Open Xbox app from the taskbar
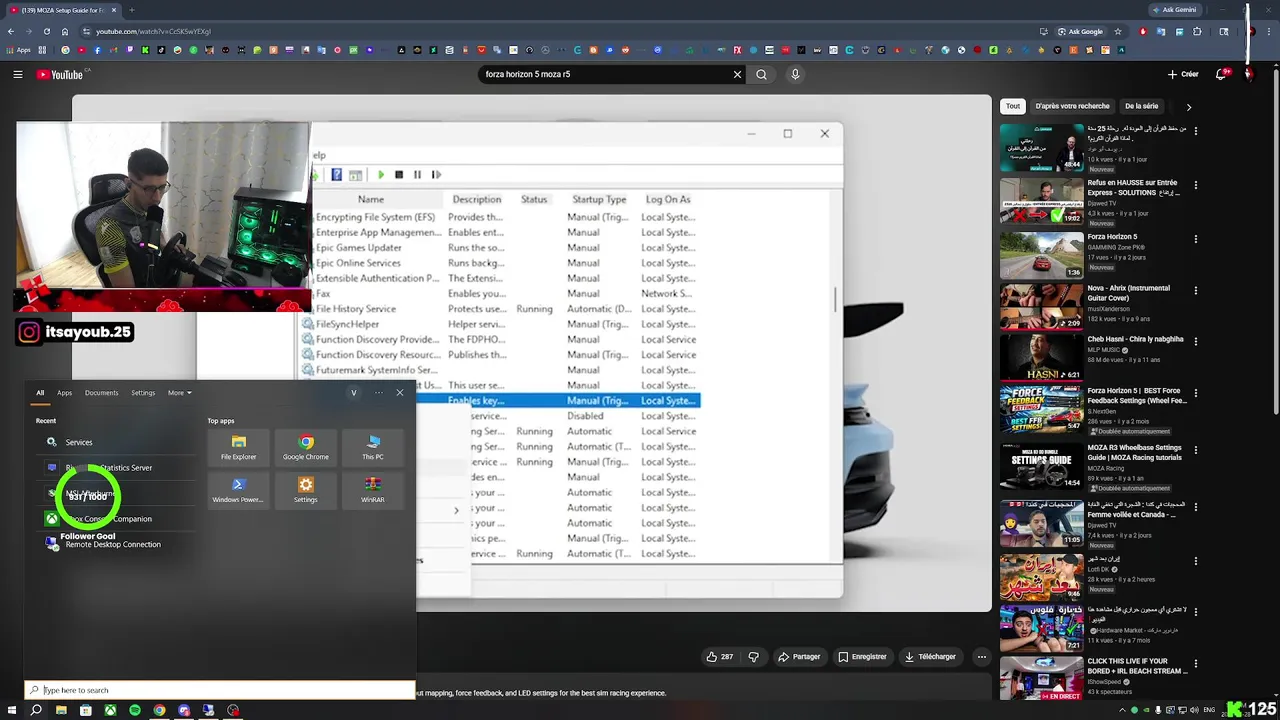This screenshot has height=720, width=1280. tap(110, 711)
